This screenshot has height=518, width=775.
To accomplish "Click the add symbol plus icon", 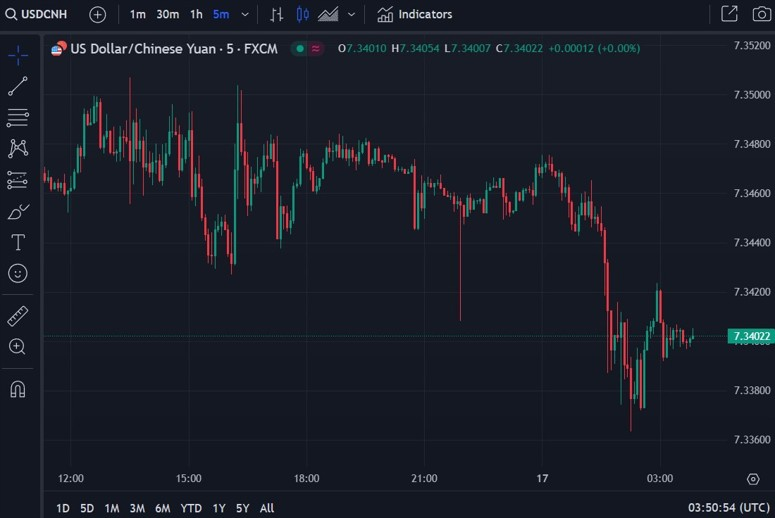I will 97,14.
